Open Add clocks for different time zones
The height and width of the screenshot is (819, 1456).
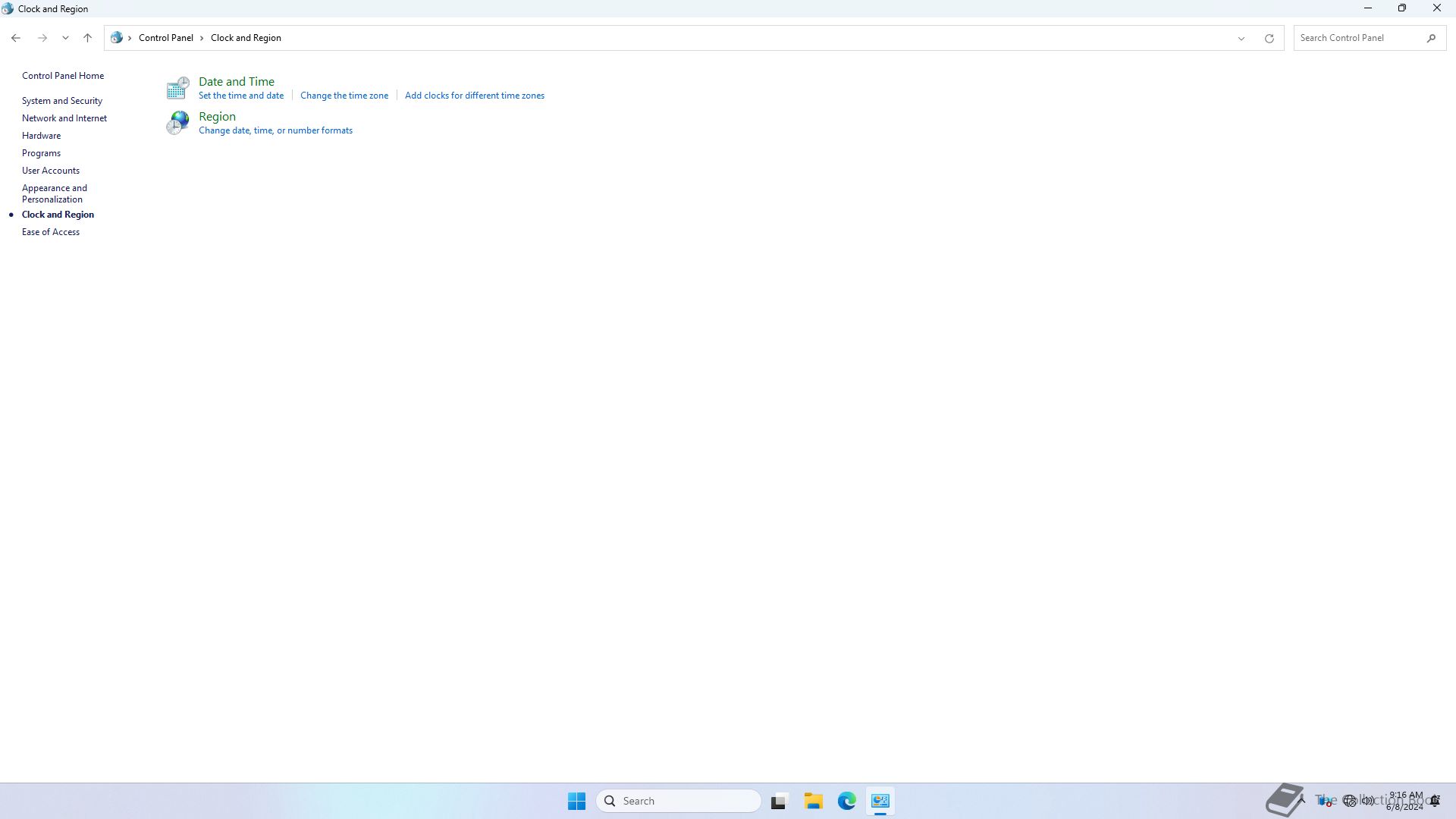475,96
